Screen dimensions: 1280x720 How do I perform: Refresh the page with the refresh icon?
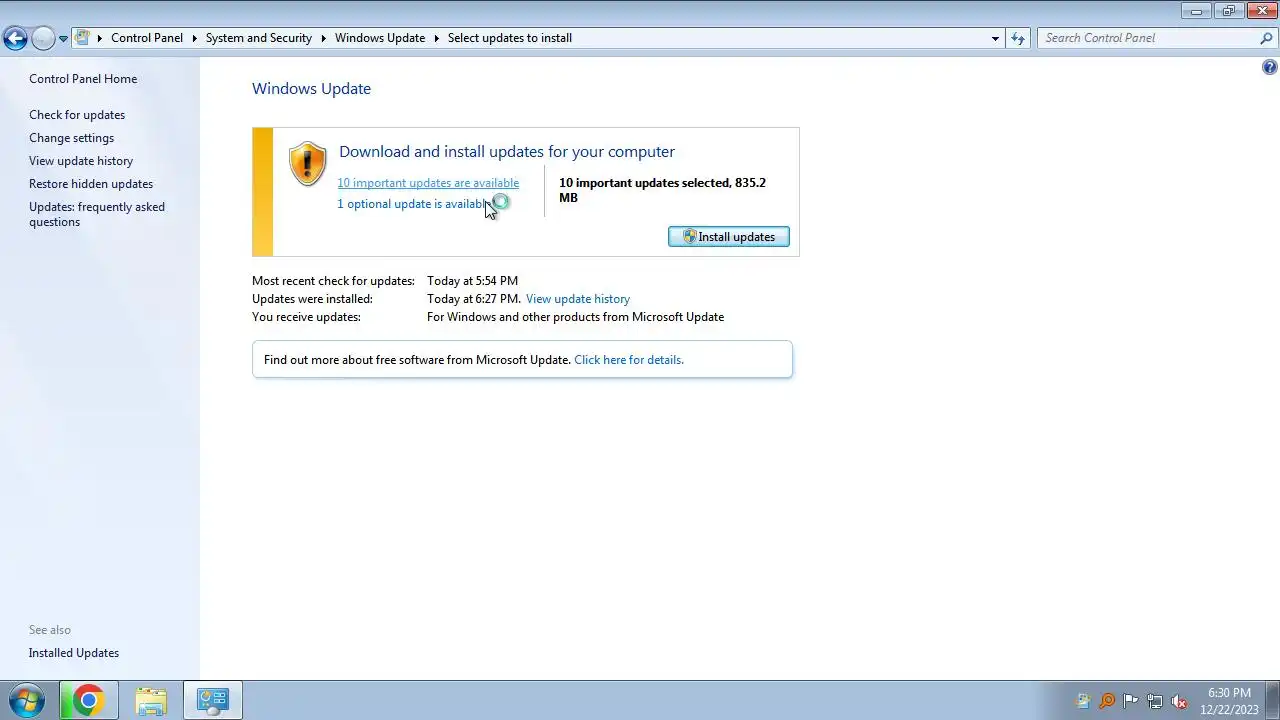tap(1018, 38)
